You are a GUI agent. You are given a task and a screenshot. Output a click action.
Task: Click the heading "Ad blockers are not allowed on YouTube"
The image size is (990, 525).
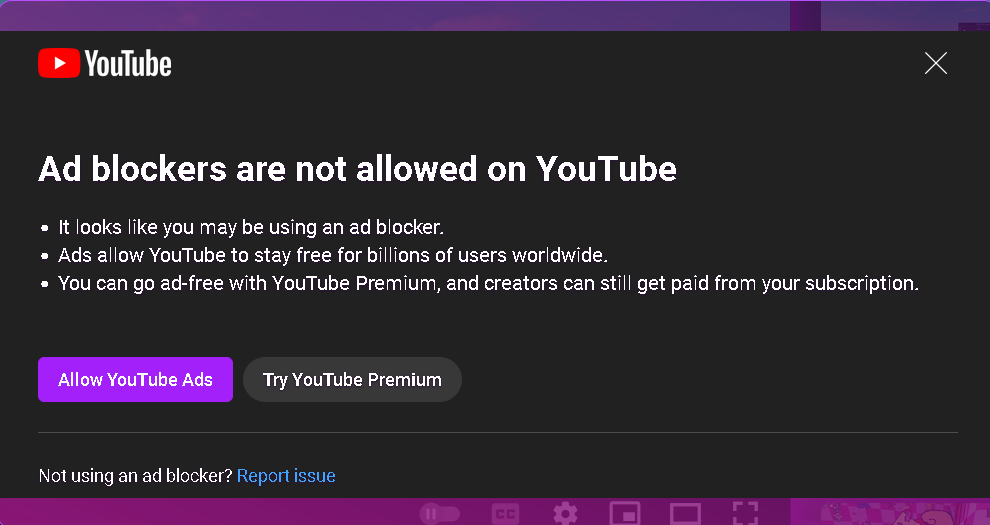(357, 169)
